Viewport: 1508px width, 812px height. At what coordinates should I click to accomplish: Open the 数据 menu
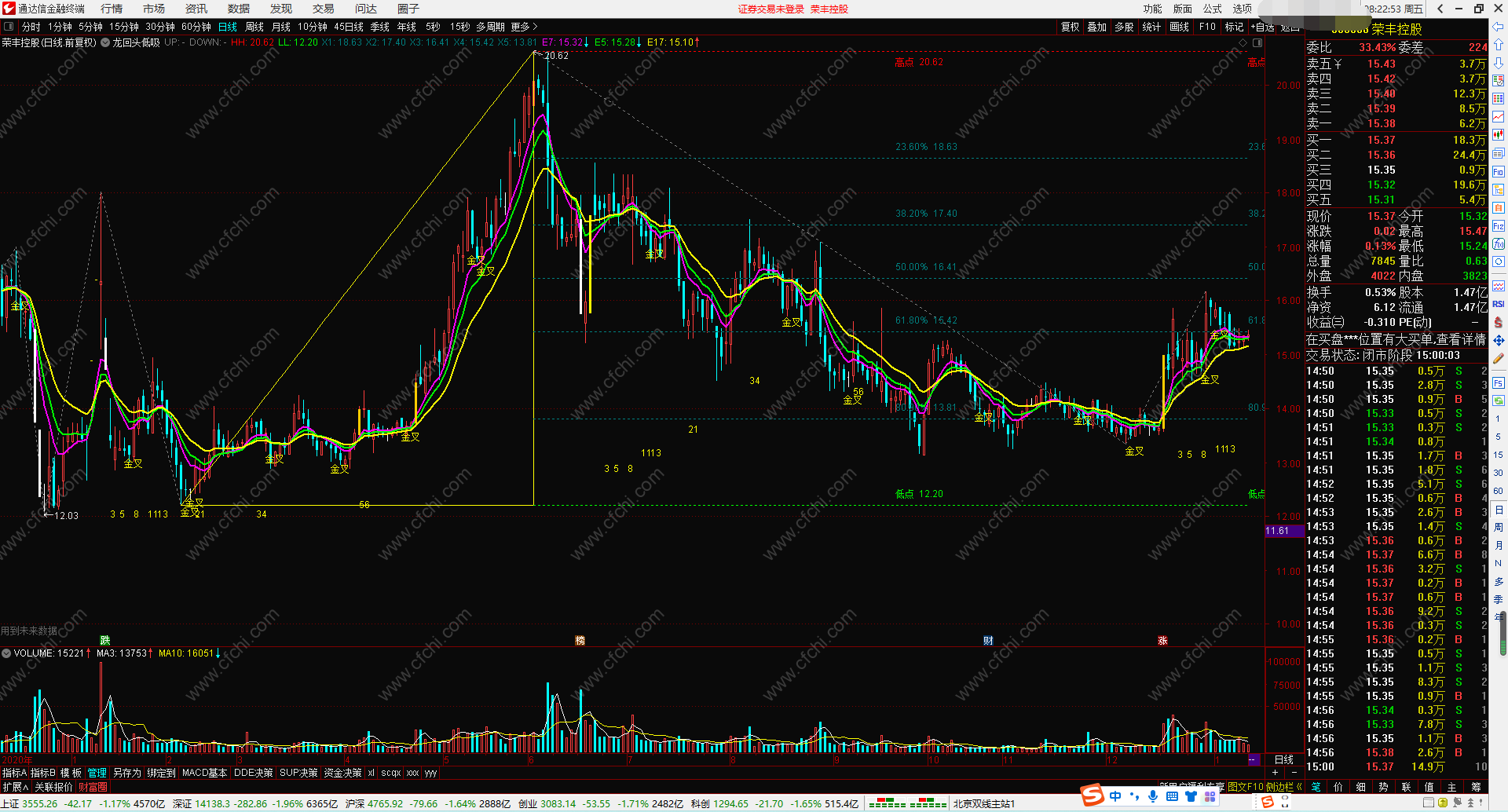coord(239,9)
